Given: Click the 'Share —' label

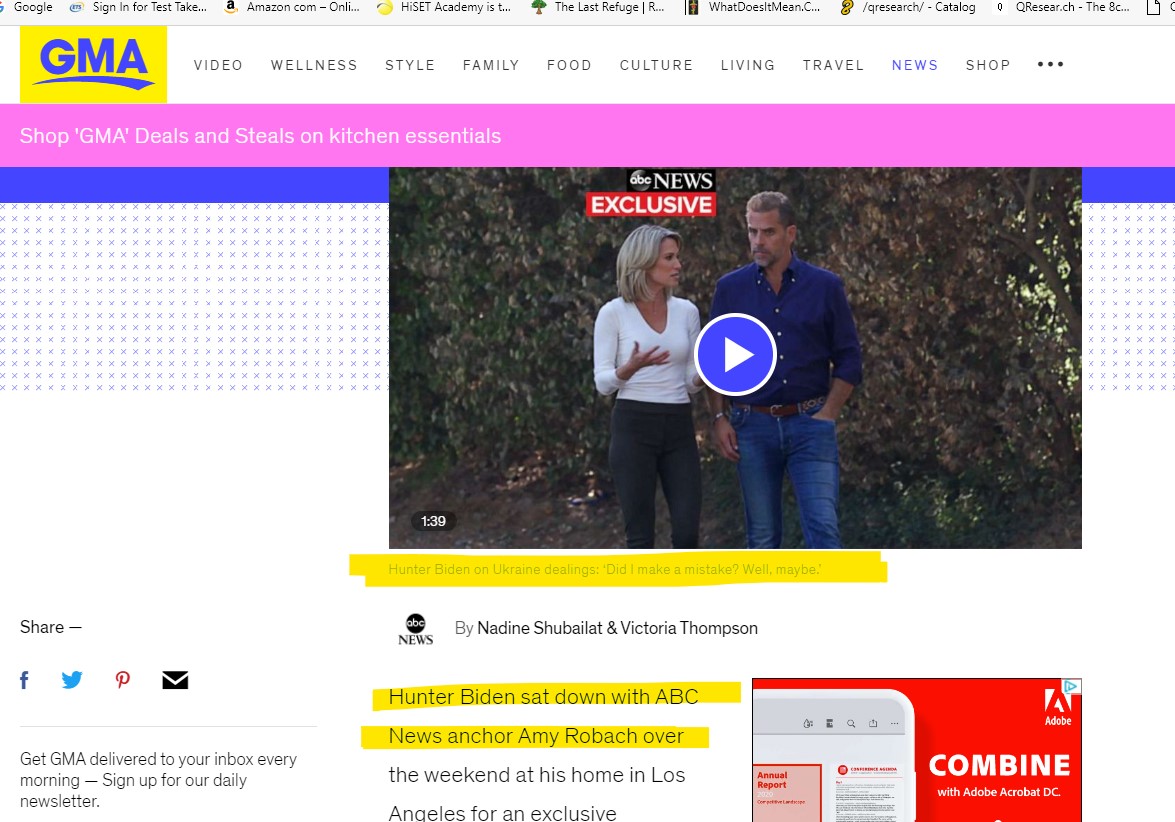Looking at the screenshot, I should (x=50, y=627).
